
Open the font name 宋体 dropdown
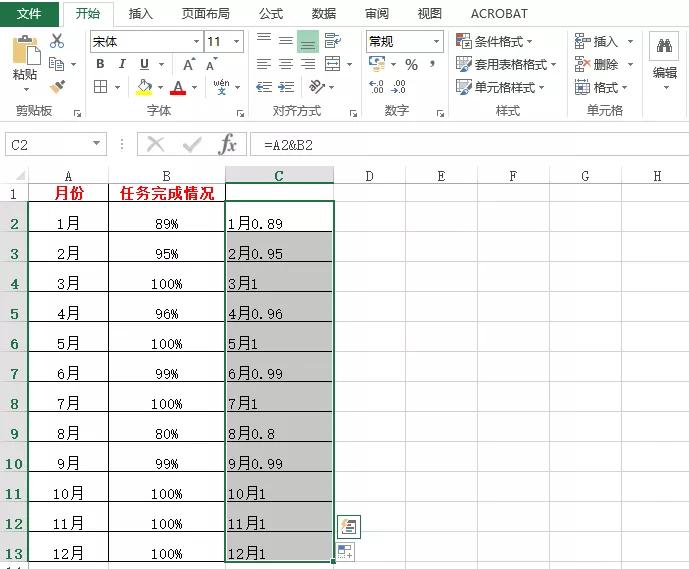coord(196,42)
